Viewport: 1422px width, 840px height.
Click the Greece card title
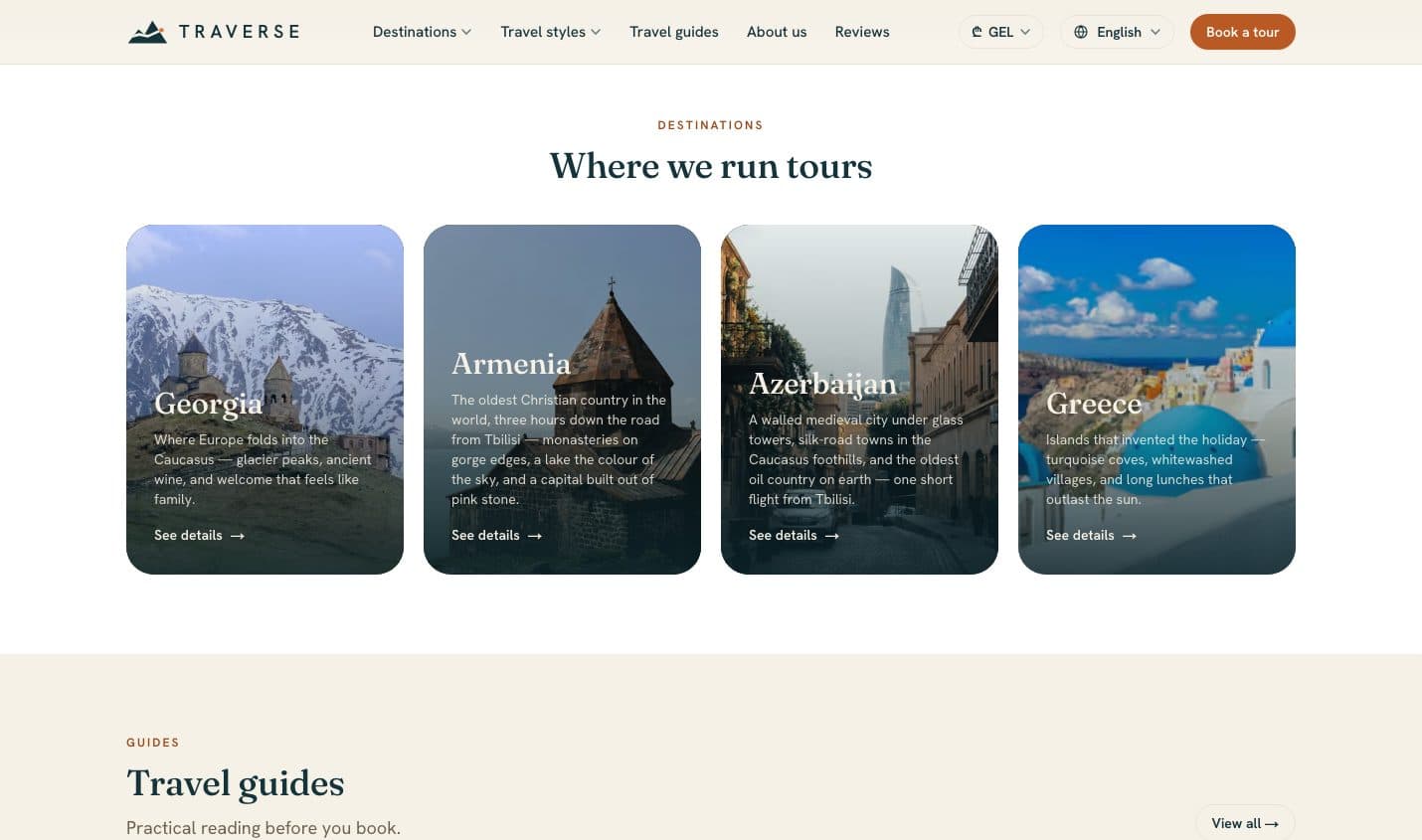coord(1094,404)
